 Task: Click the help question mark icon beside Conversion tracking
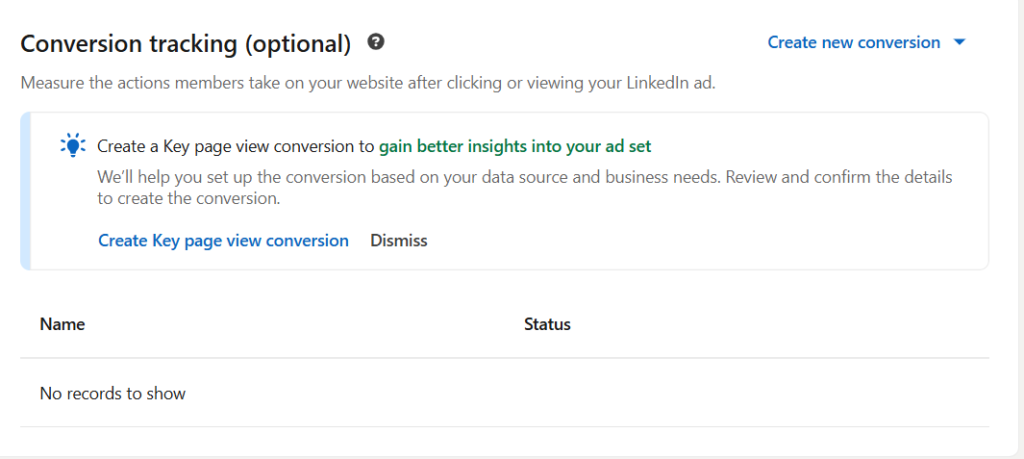(376, 42)
